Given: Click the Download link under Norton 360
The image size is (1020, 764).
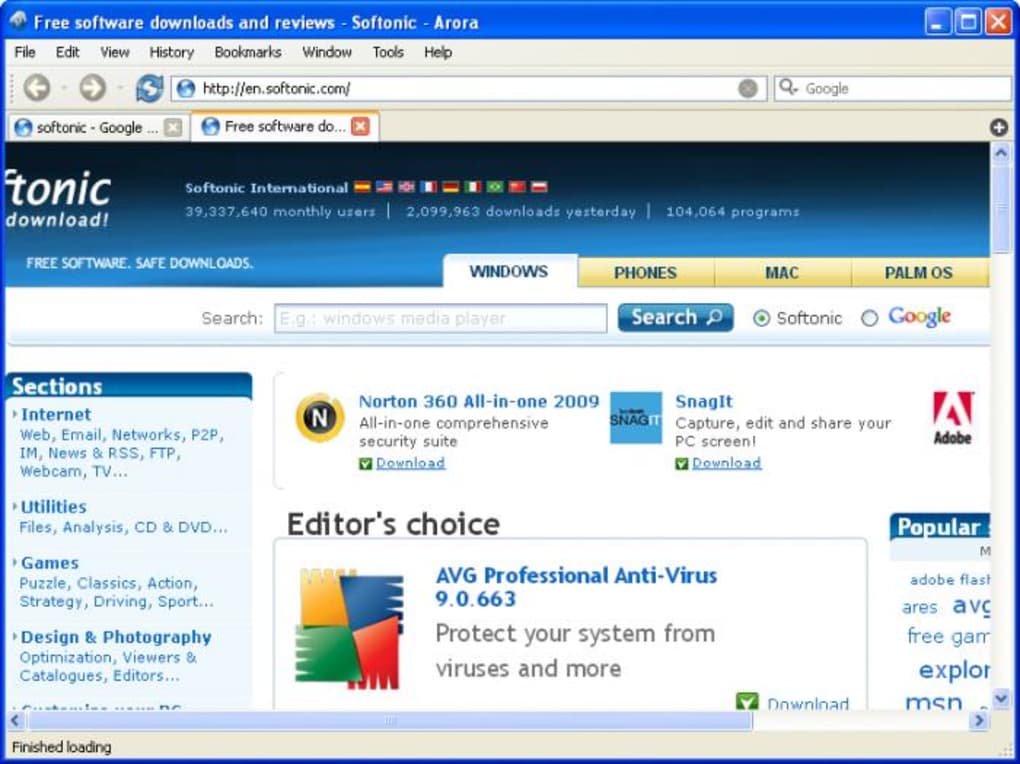Looking at the screenshot, I should (x=410, y=463).
